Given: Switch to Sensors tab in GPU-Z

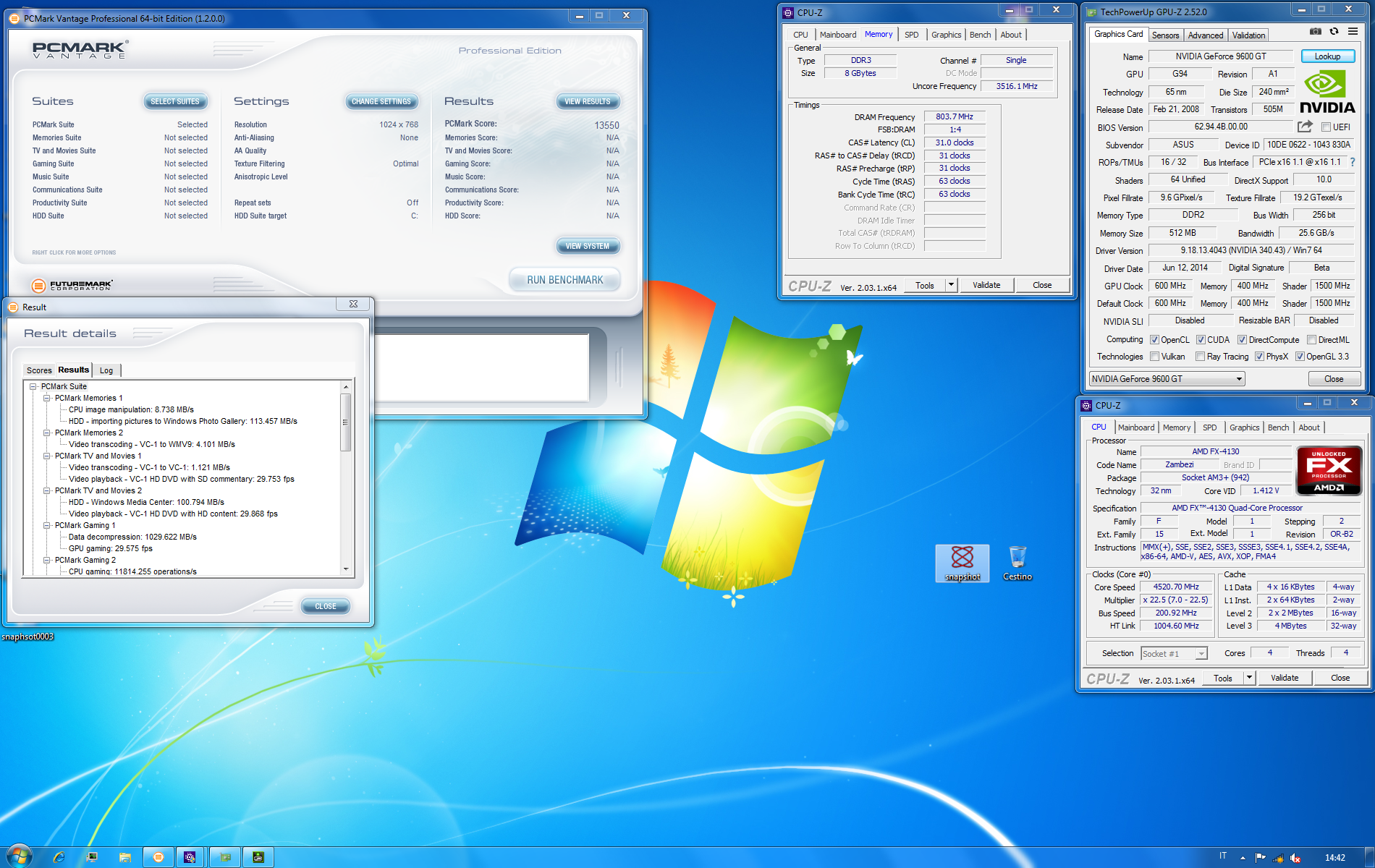Looking at the screenshot, I should click(1165, 35).
